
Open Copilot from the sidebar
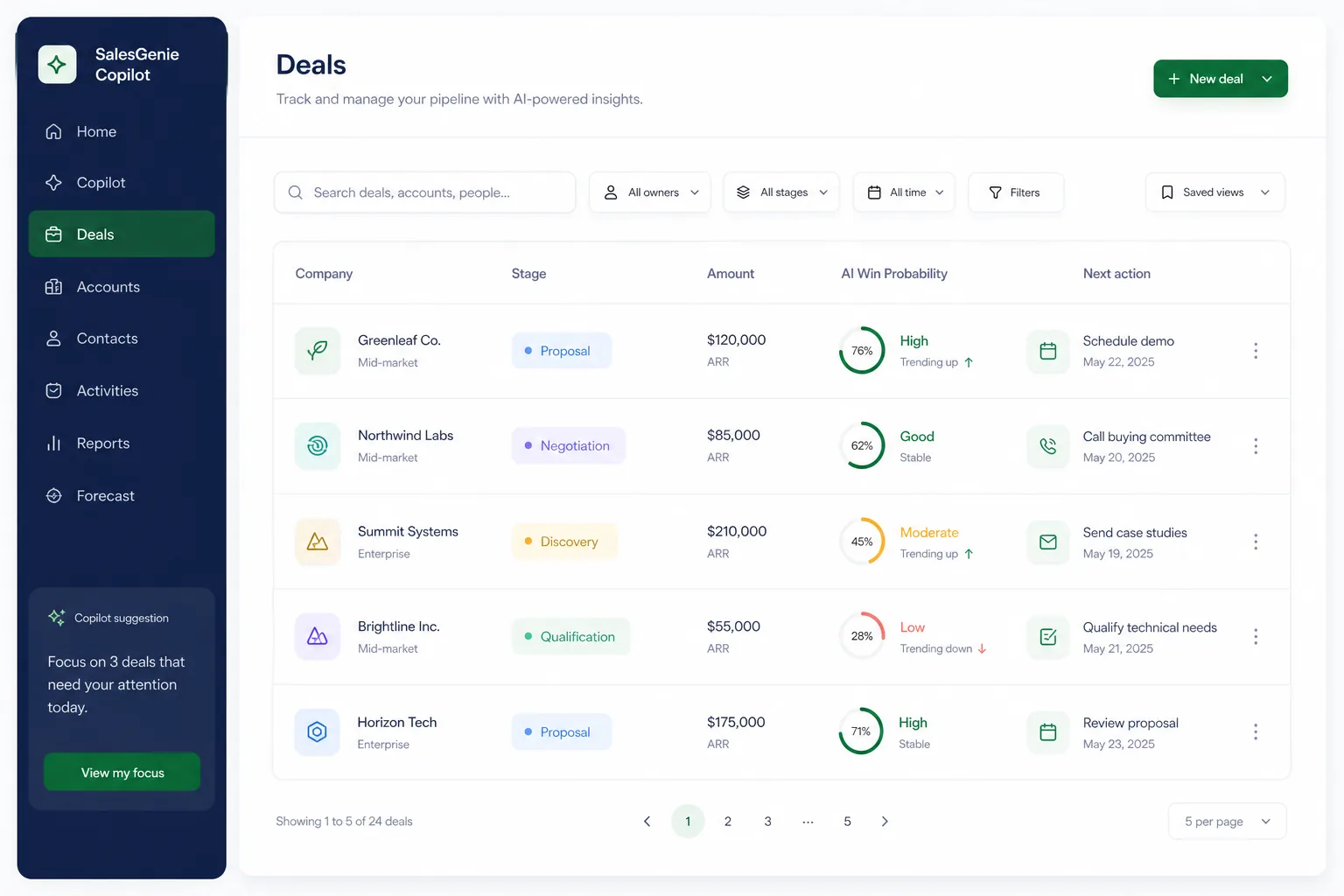[122, 183]
